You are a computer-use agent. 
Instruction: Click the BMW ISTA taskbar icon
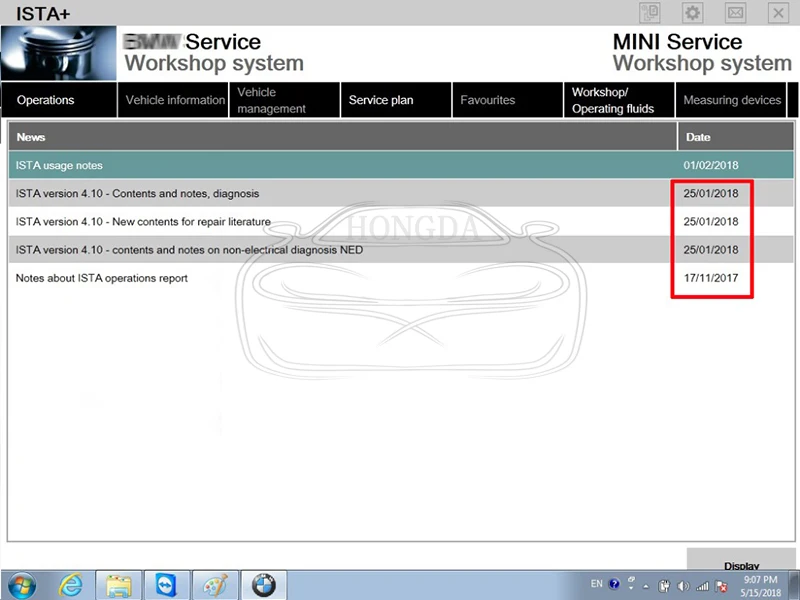pyautogui.click(x=263, y=585)
